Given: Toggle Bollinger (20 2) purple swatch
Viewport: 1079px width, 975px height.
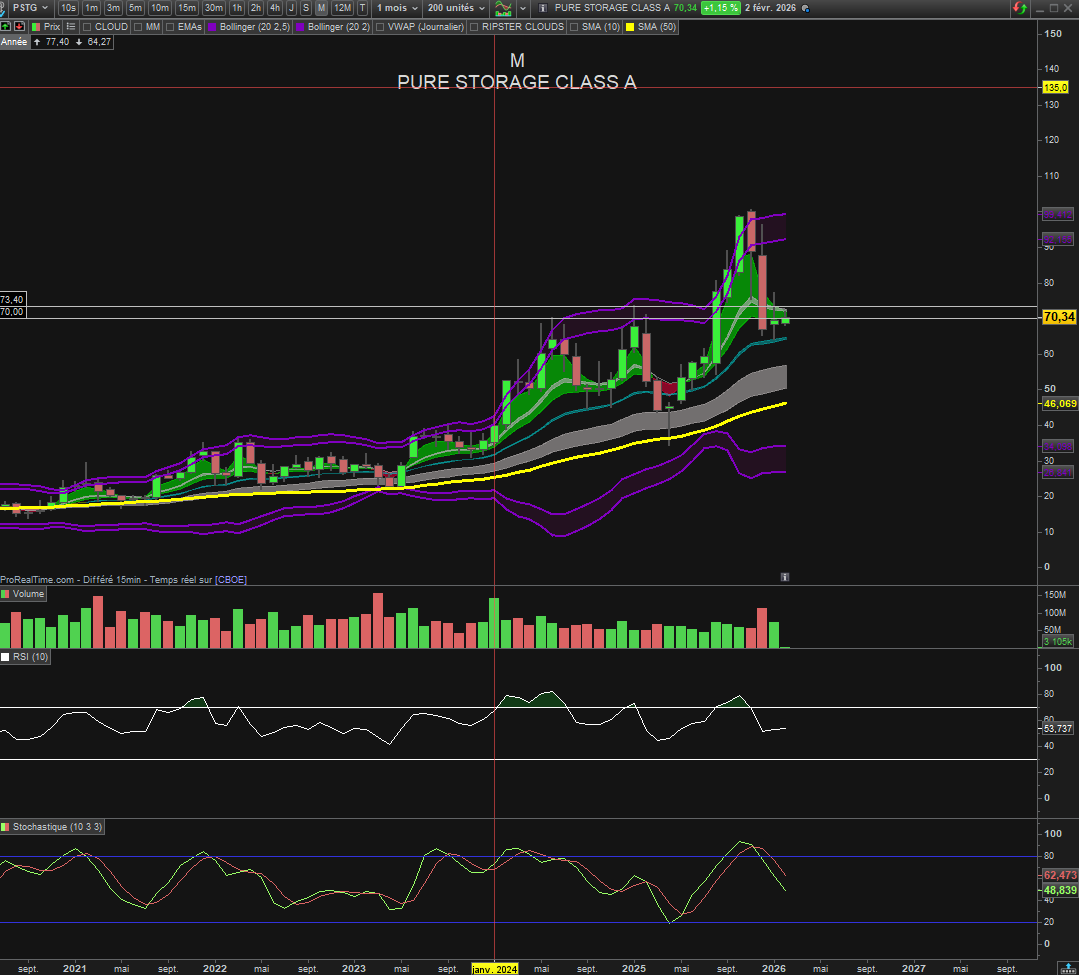Looking at the screenshot, I should (x=299, y=27).
